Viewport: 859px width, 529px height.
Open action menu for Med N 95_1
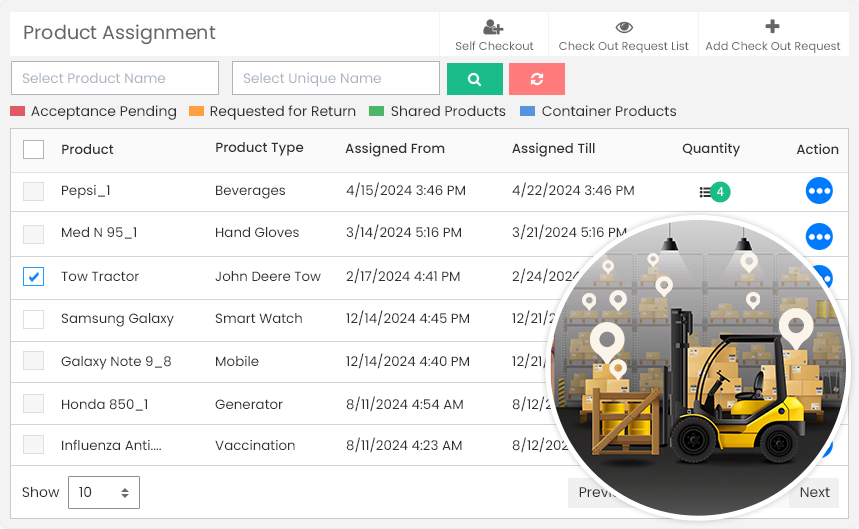click(818, 236)
